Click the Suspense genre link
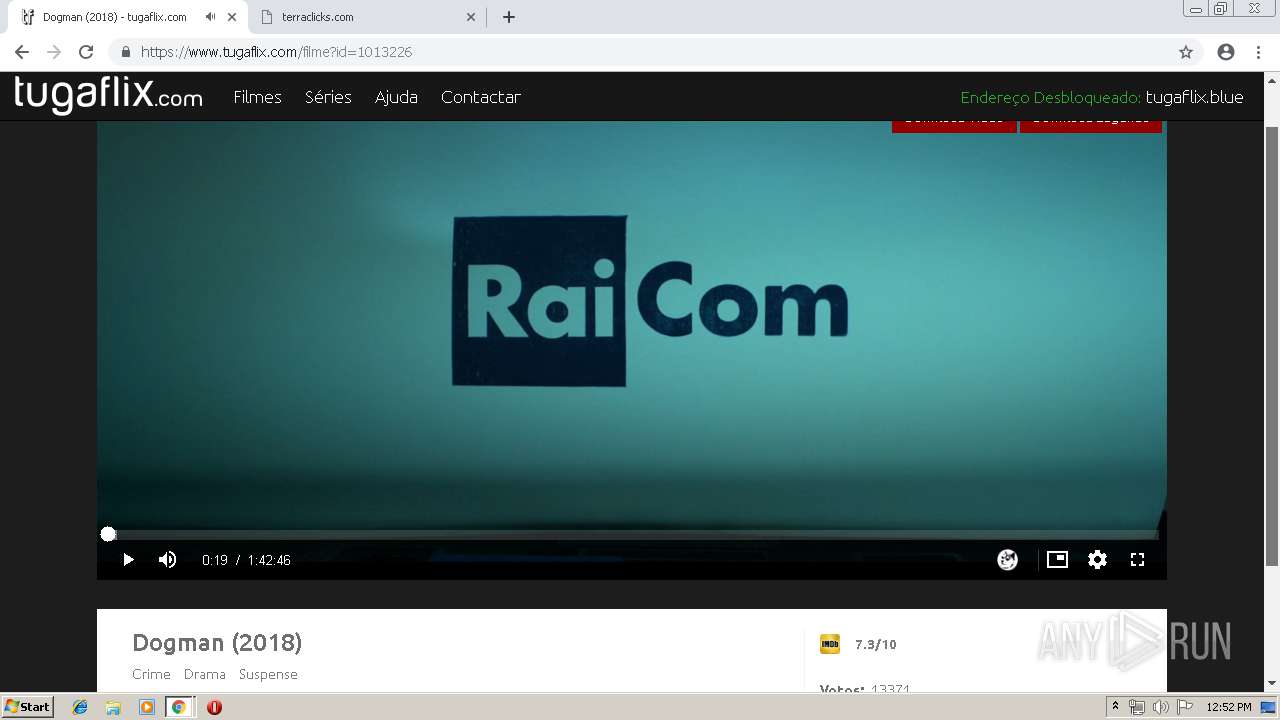Viewport: 1280px width, 720px height. click(268, 674)
